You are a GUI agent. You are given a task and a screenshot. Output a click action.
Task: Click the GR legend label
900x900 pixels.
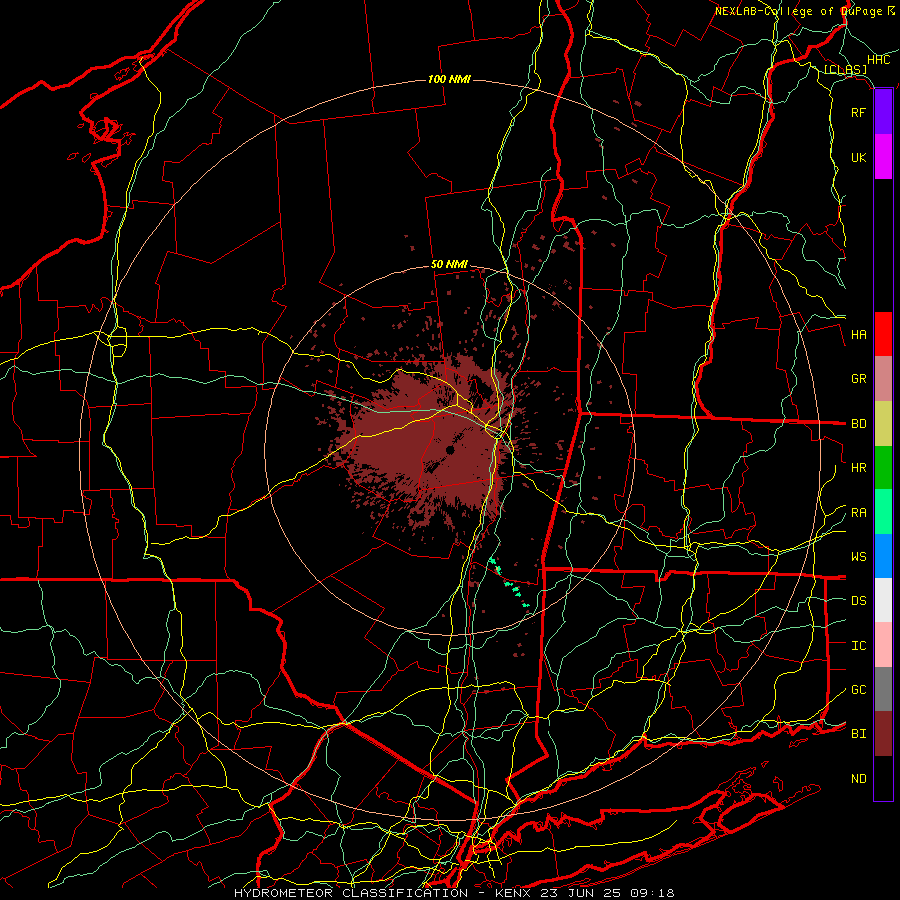click(x=859, y=379)
